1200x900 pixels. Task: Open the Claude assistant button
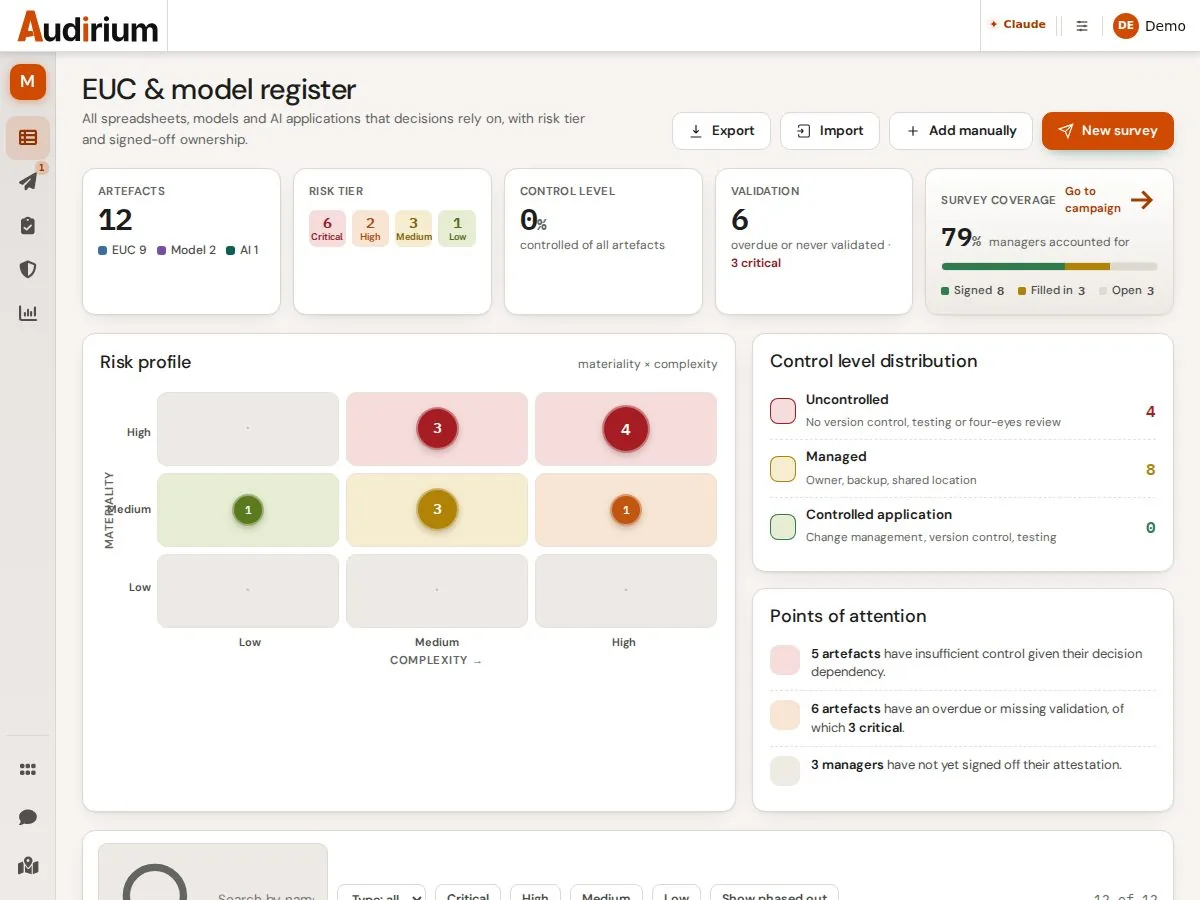(x=1017, y=24)
